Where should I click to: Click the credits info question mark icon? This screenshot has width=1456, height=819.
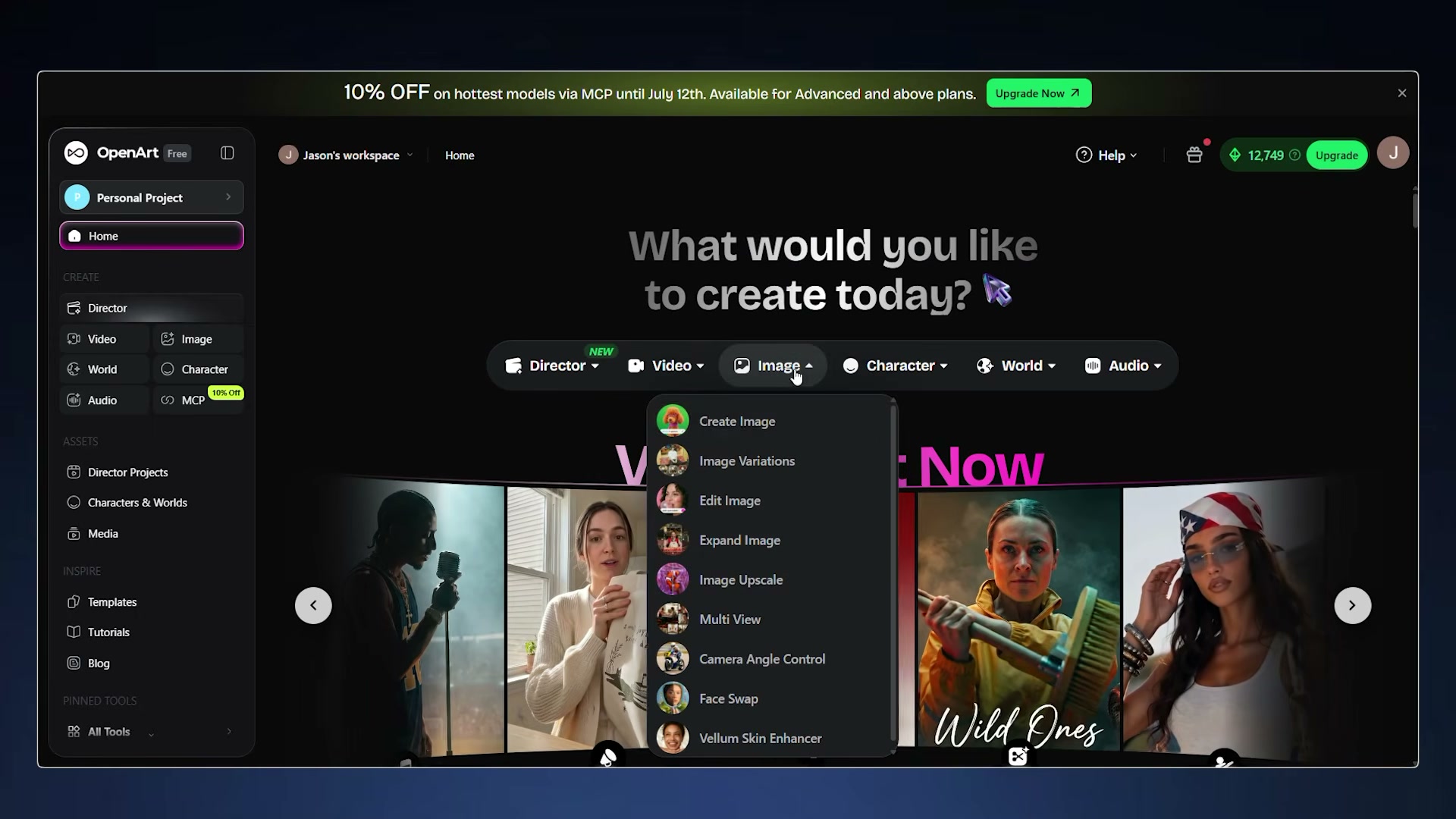(1295, 155)
